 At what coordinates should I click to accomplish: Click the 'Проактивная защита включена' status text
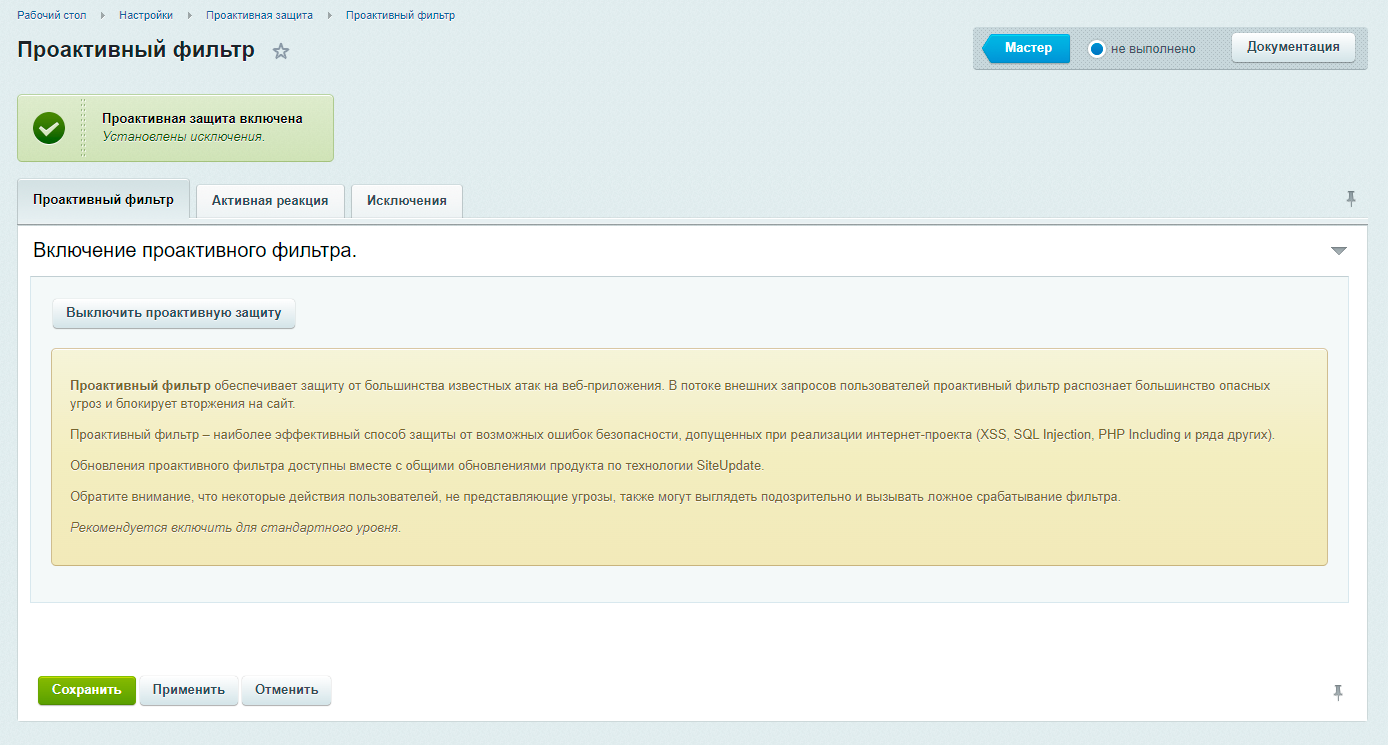click(202, 119)
